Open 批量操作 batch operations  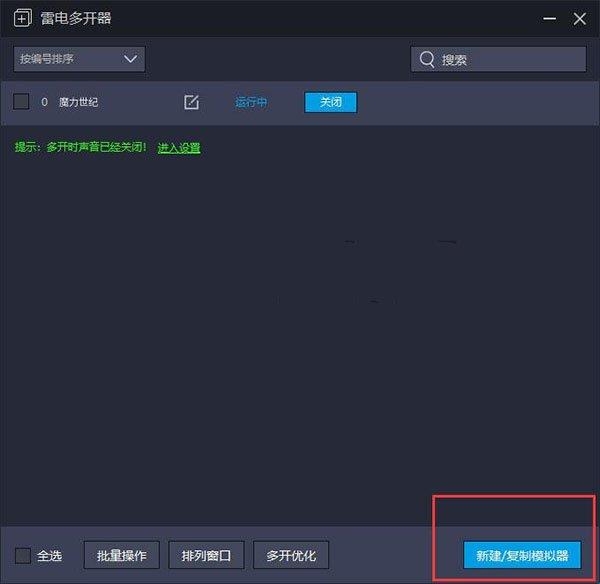122,555
